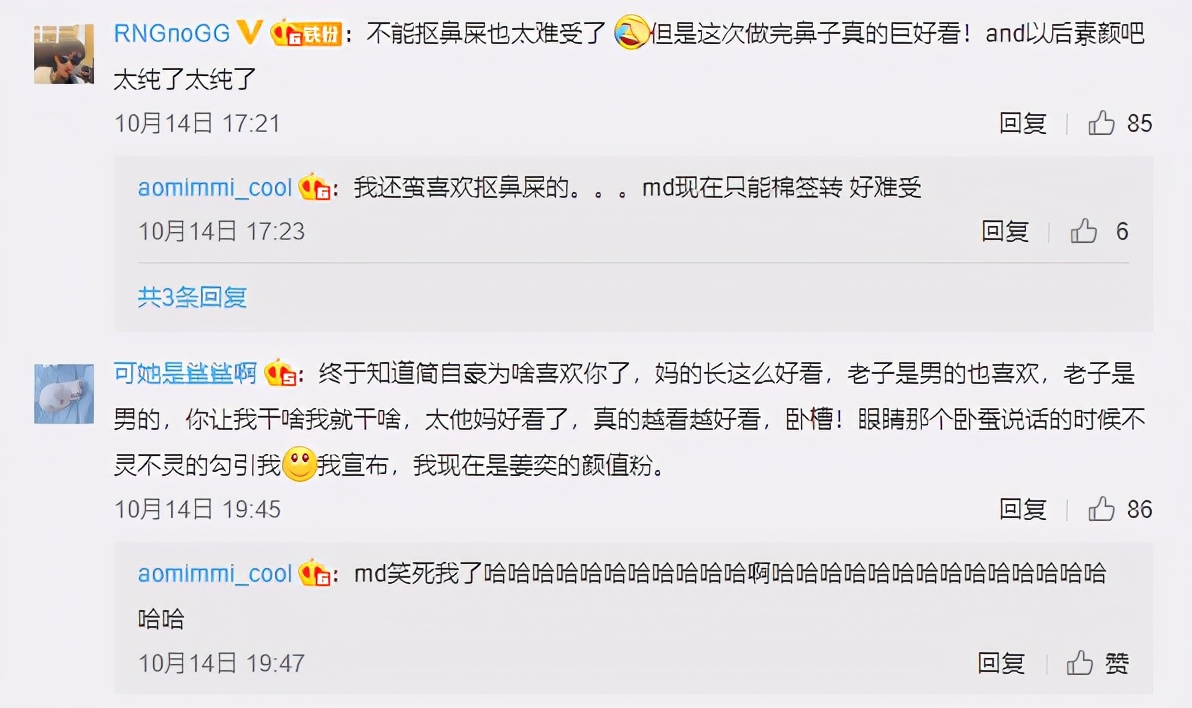This screenshot has height=708, width=1192.
Task: Click 回复 on the 19:45 comment
Action: coord(1022,508)
